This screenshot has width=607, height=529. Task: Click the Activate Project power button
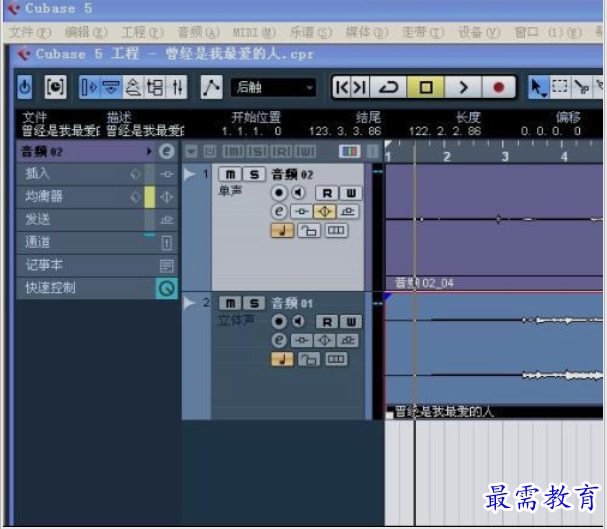click(x=25, y=87)
